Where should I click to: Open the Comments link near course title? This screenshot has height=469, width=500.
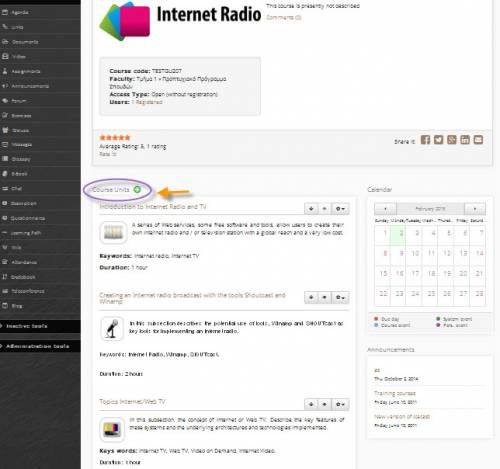click(x=284, y=17)
